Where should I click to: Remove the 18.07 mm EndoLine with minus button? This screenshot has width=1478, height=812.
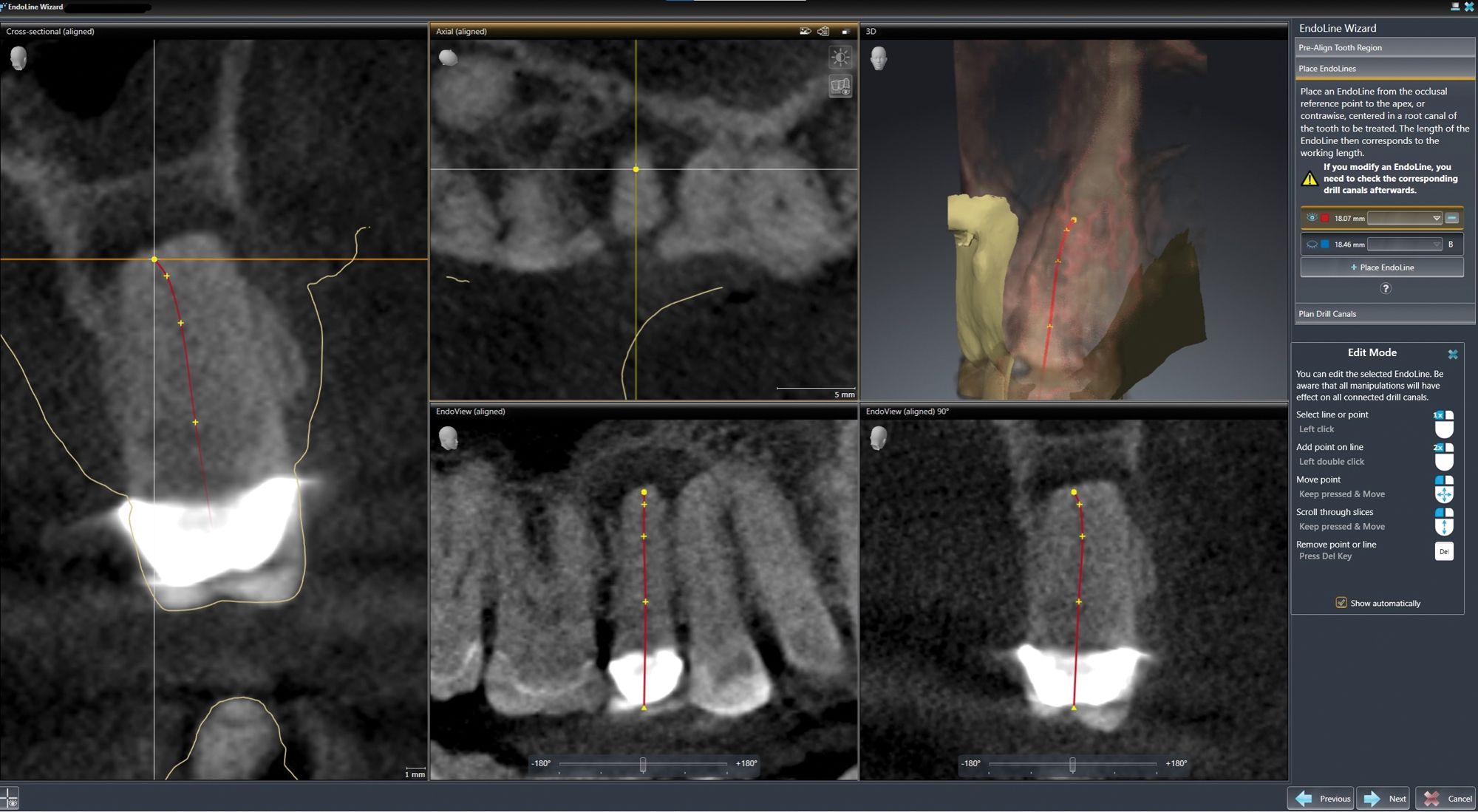pos(1451,218)
